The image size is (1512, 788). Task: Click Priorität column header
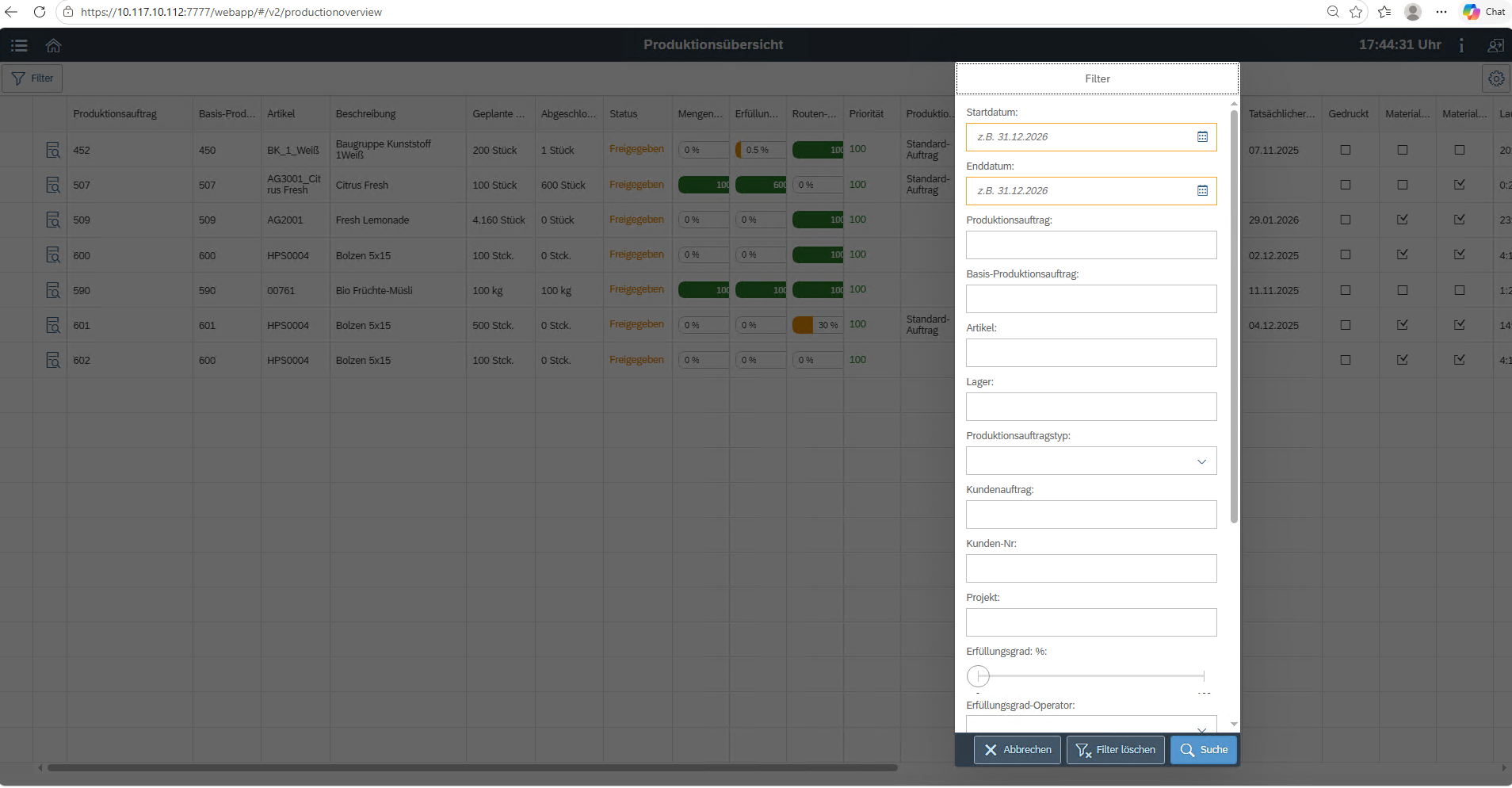(x=866, y=114)
